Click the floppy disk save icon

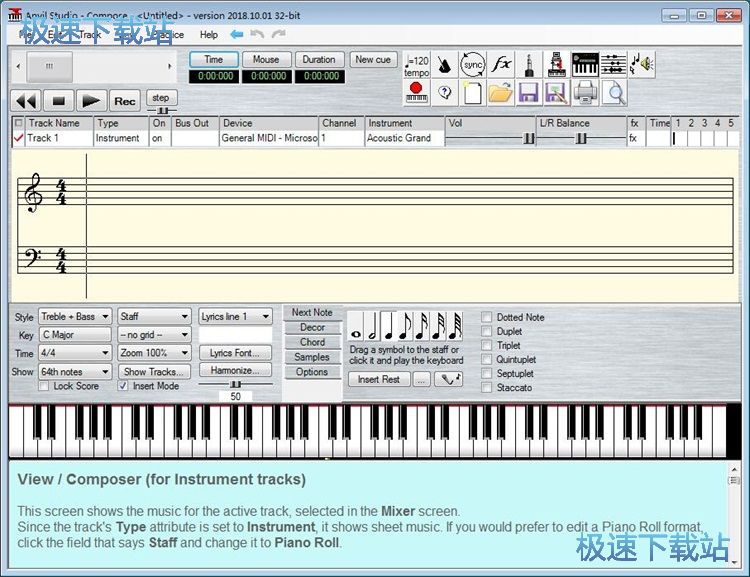click(x=529, y=94)
